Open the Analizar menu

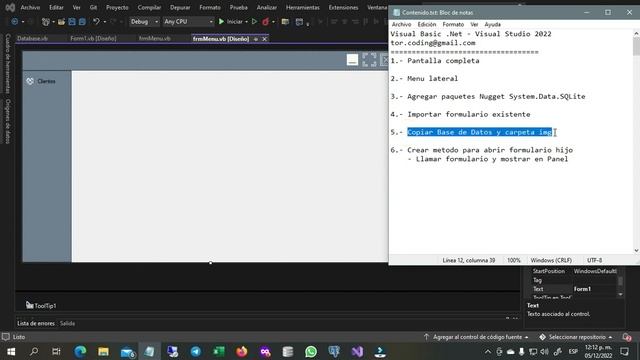coord(267,7)
